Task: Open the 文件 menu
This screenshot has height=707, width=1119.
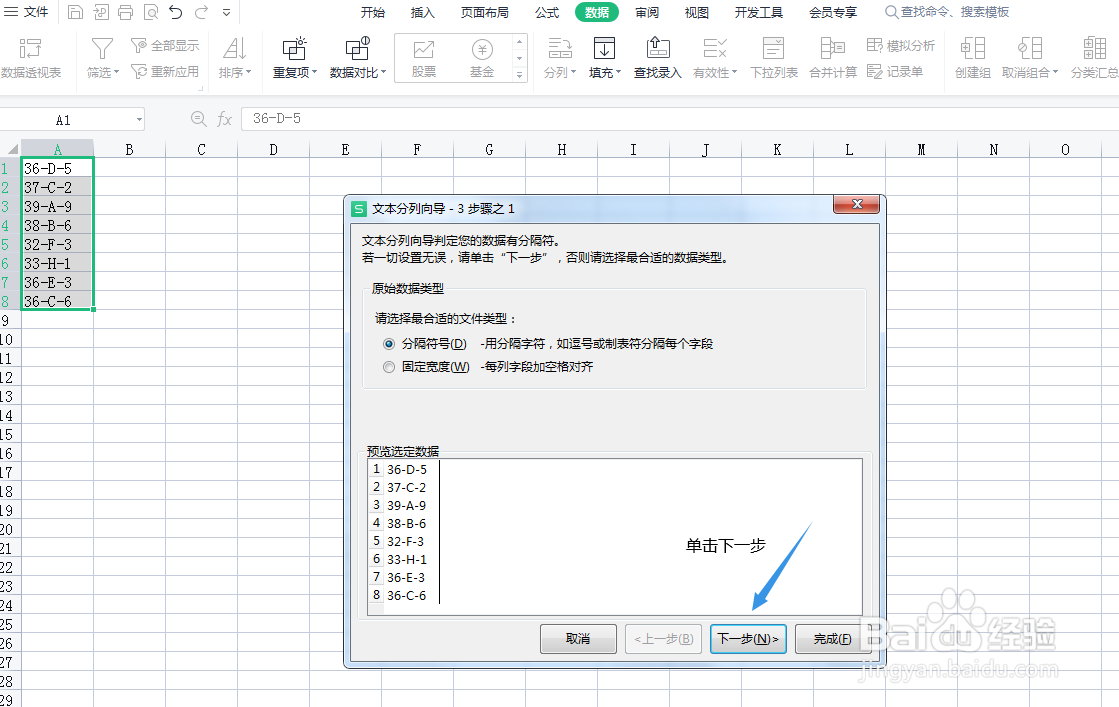Action: pos(26,11)
